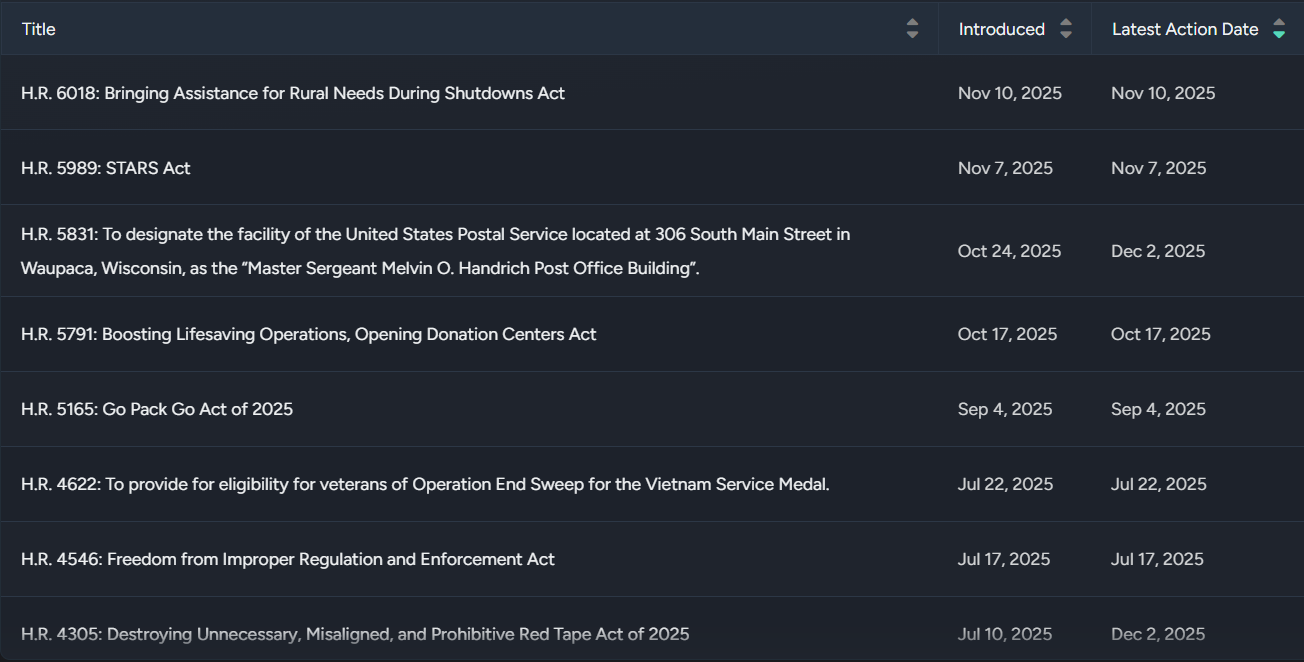Click the Sep 4, 2025 latest action date
This screenshot has width=1304, height=662.
(1158, 409)
